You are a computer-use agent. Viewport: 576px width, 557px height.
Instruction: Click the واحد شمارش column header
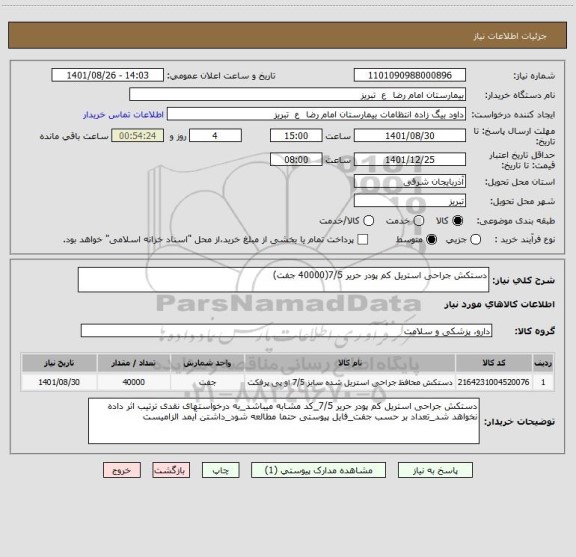[207, 363]
